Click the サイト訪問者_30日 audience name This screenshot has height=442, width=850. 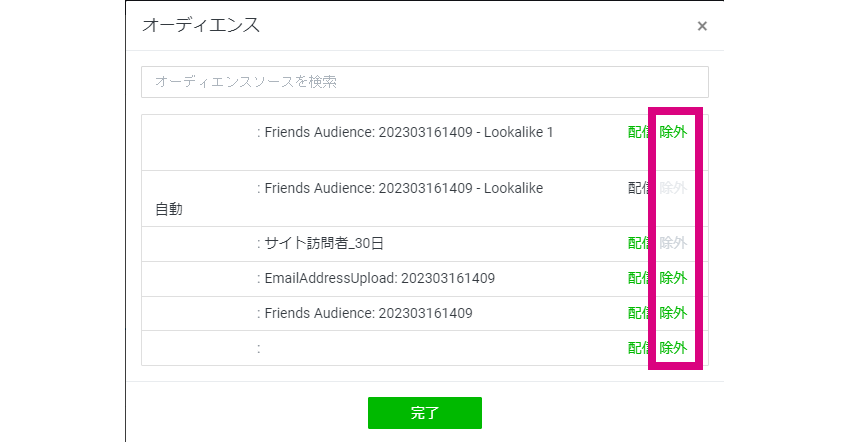point(324,243)
